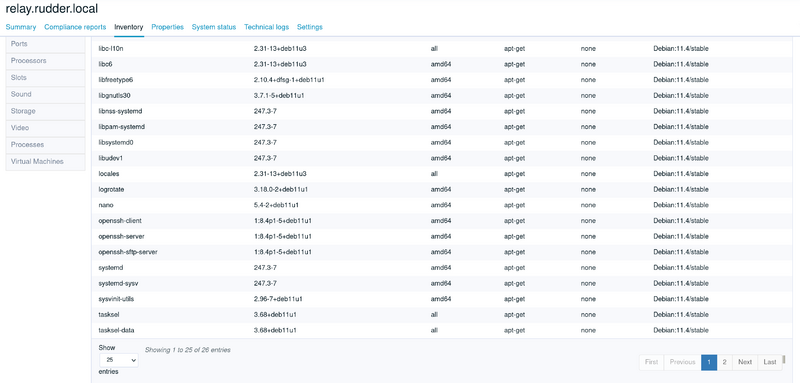Open the Storage inventory section
Image resolution: width=800 pixels, height=383 pixels.
click(45, 111)
